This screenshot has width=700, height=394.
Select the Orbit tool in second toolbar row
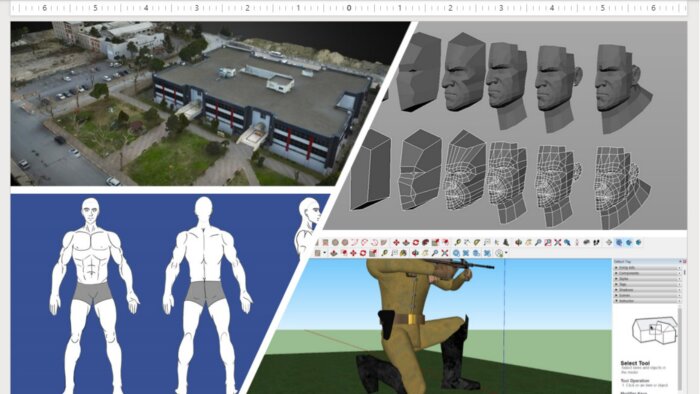[415, 253]
